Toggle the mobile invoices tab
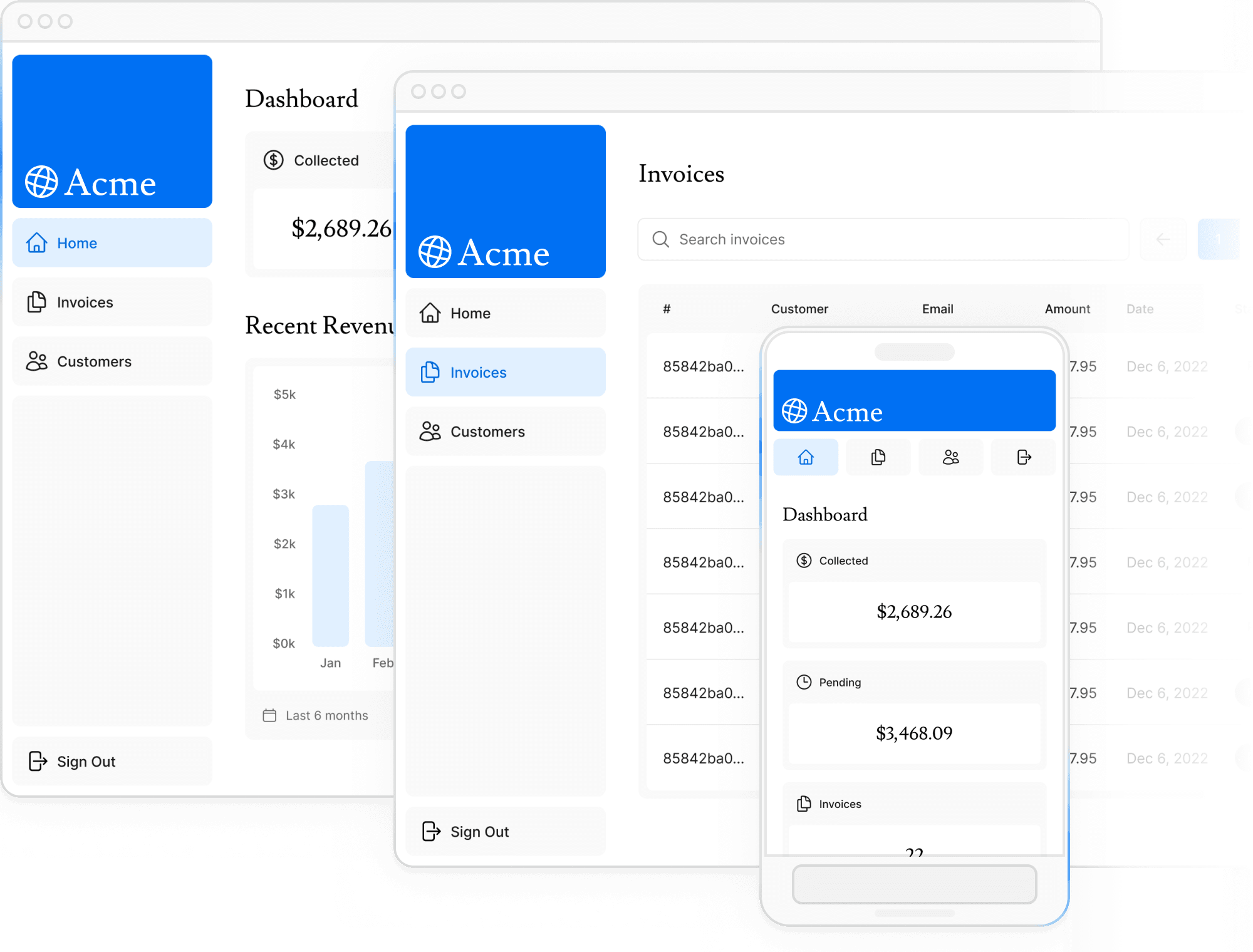Viewport: 1253px width, 952px height. click(878, 458)
